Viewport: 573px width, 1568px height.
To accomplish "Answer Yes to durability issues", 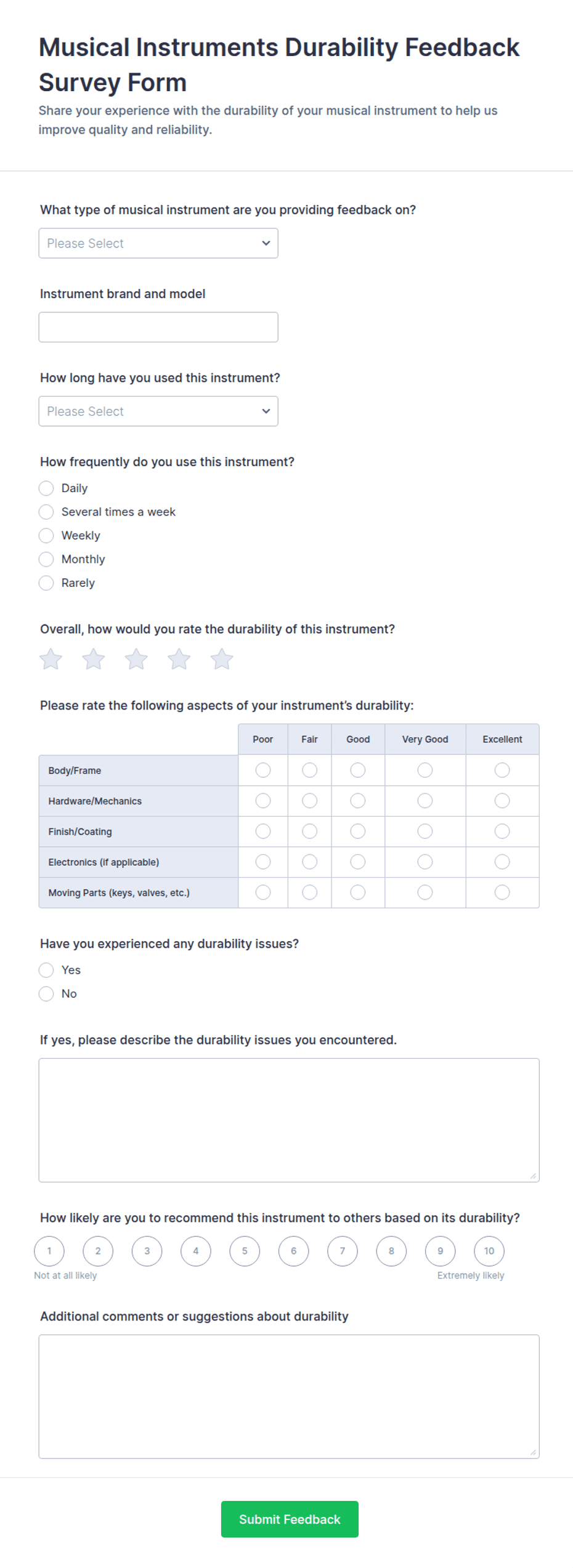I will 46,970.
